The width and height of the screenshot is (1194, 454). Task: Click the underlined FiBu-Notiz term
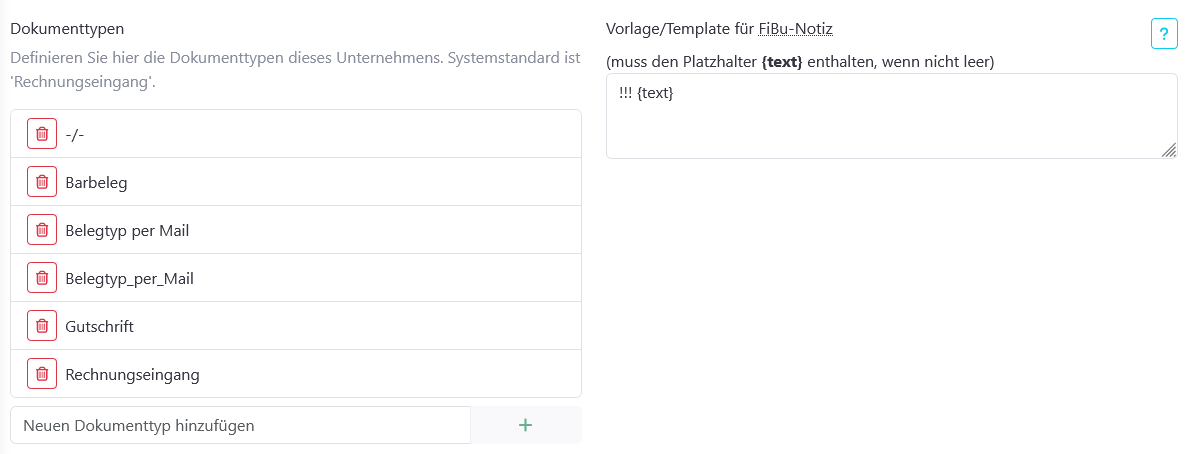(x=797, y=28)
